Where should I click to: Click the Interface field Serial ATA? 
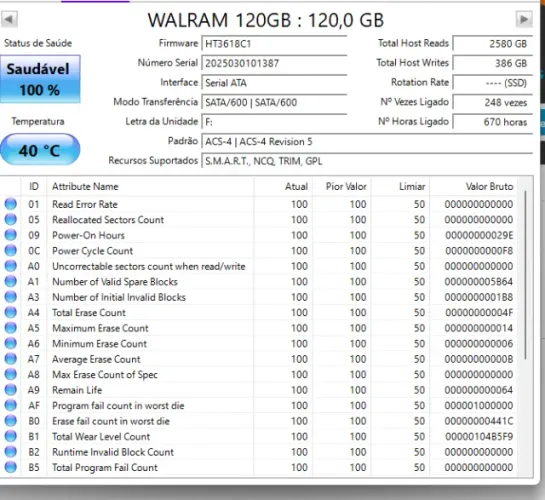click(274, 83)
